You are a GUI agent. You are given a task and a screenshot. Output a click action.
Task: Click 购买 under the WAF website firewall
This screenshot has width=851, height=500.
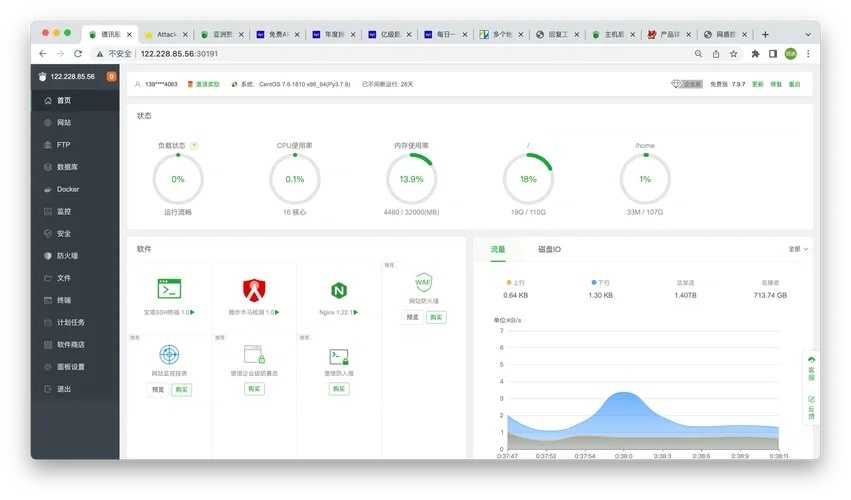click(436, 317)
